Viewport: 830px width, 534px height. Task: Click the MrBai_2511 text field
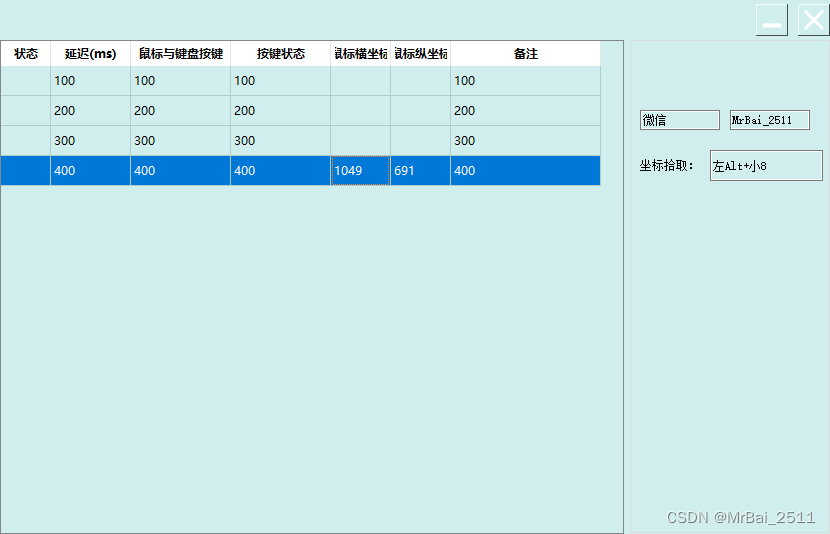point(770,120)
